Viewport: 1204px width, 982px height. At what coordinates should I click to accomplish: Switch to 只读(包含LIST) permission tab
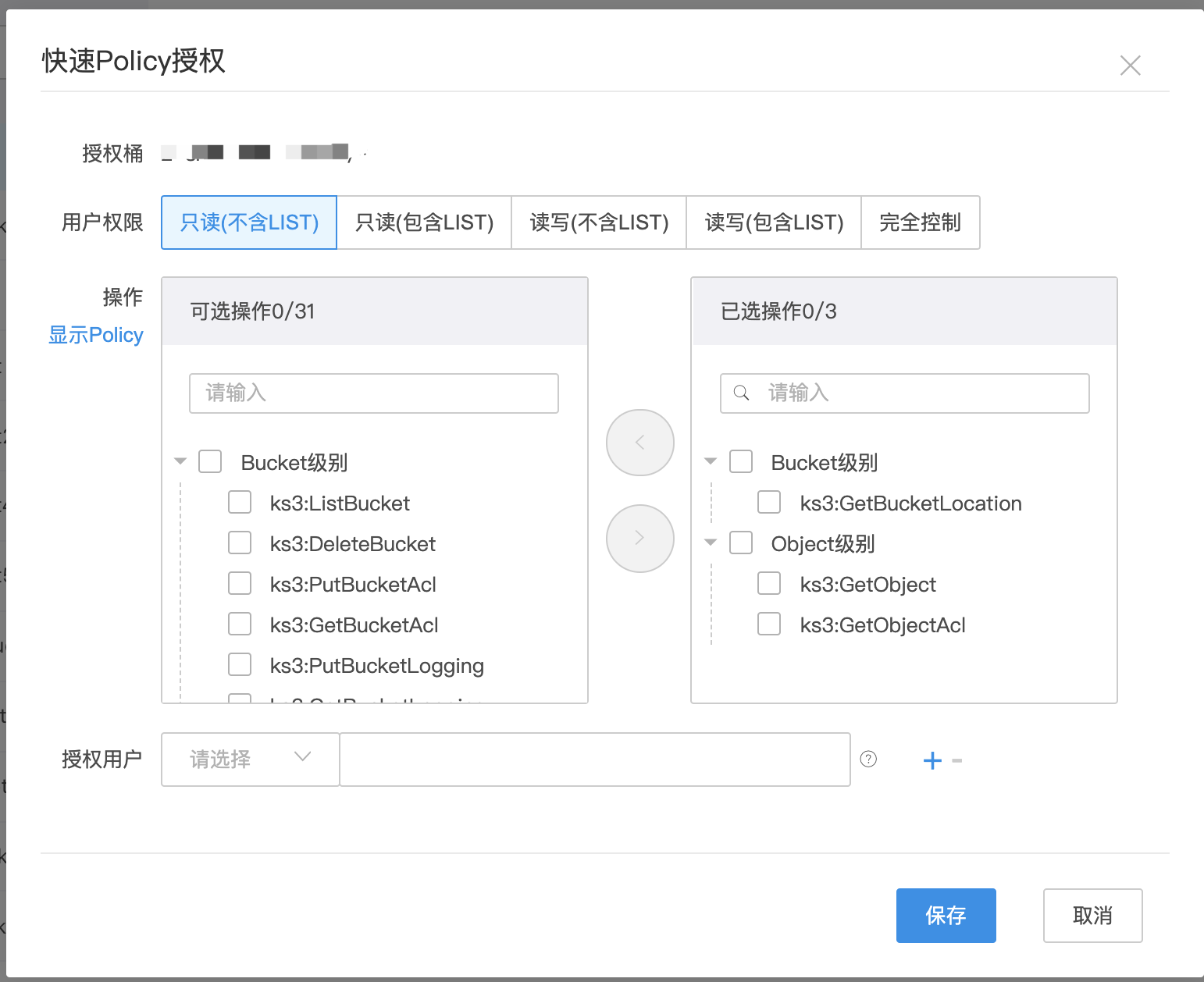tap(424, 222)
